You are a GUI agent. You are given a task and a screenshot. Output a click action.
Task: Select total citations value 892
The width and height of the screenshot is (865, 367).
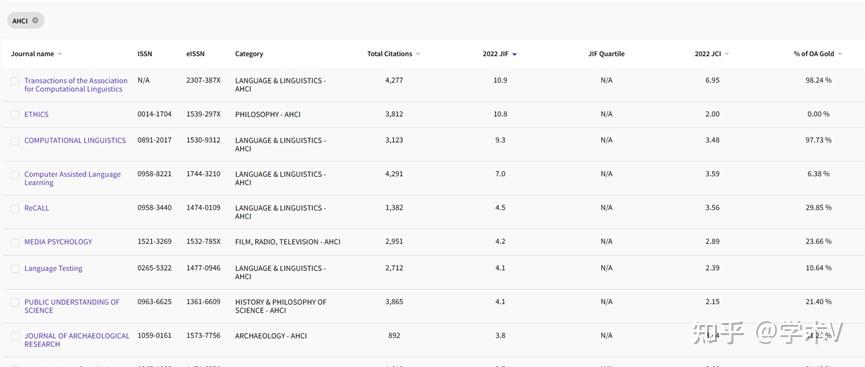(394, 336)
